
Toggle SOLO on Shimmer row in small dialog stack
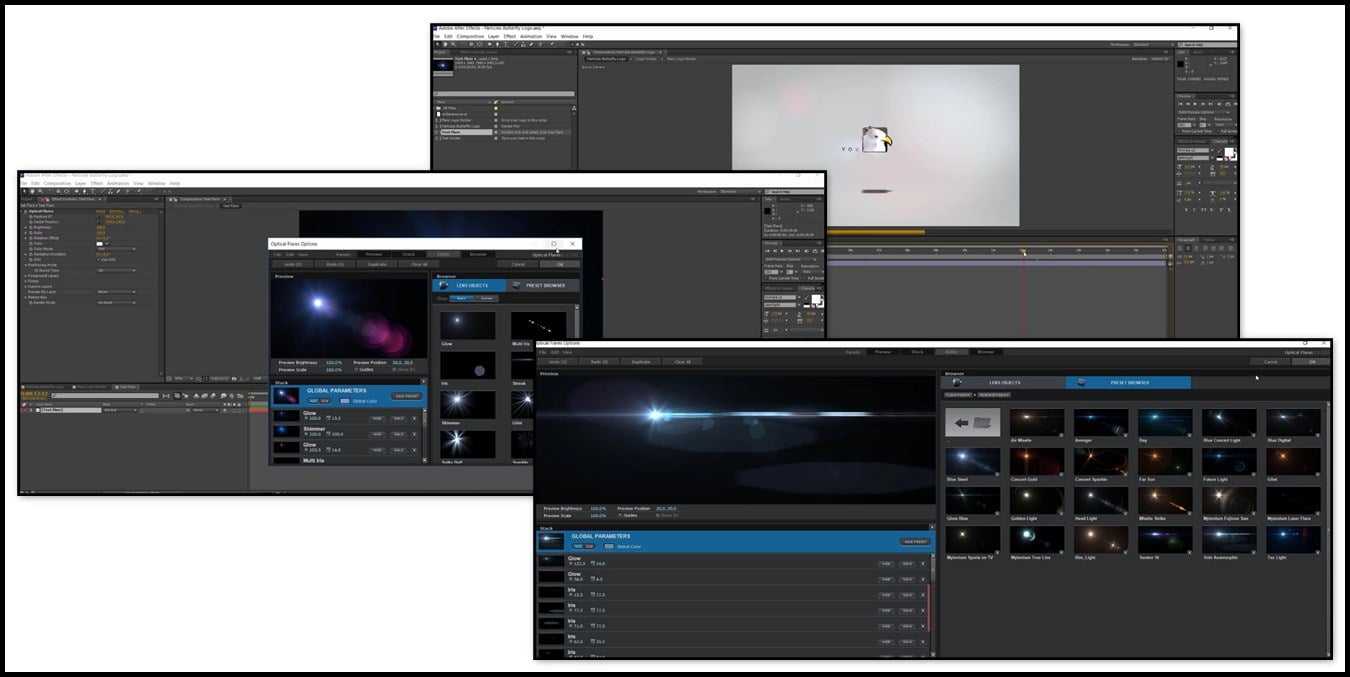pyautogui.click(x=399, y=434)
